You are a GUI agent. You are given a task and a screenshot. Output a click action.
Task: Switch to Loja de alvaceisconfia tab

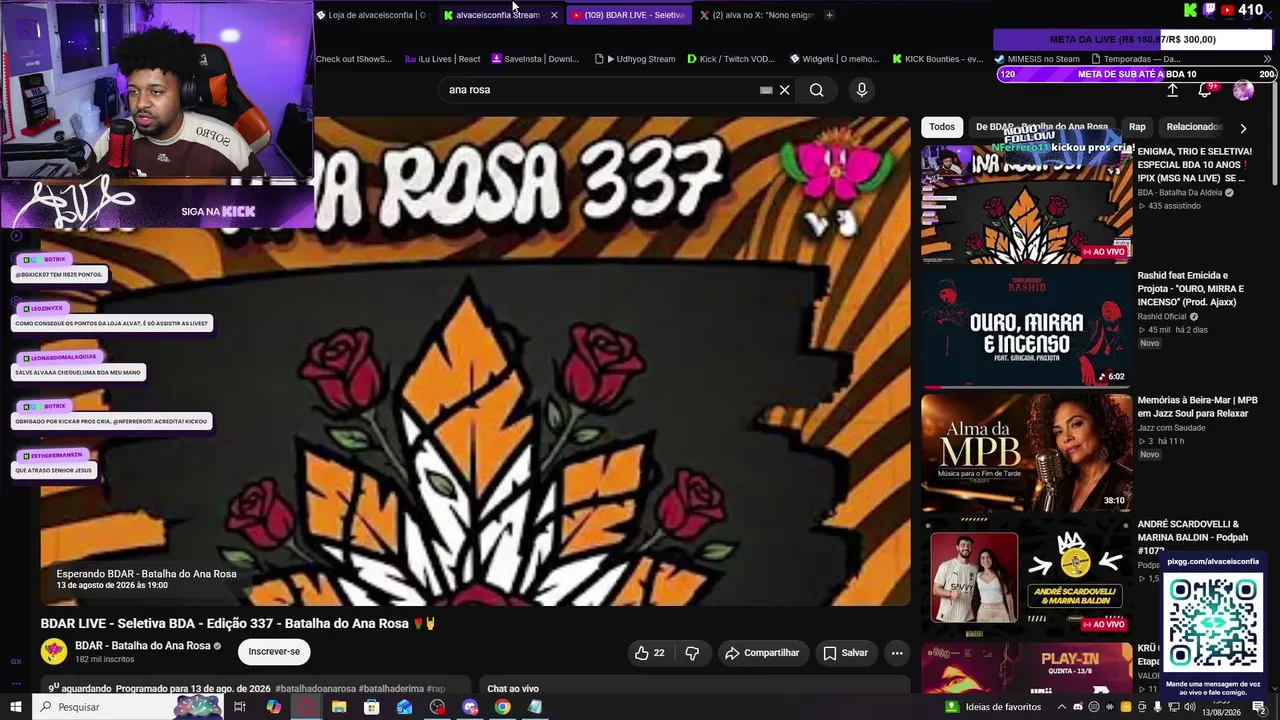pyautogui.click(x=372, y=15)
